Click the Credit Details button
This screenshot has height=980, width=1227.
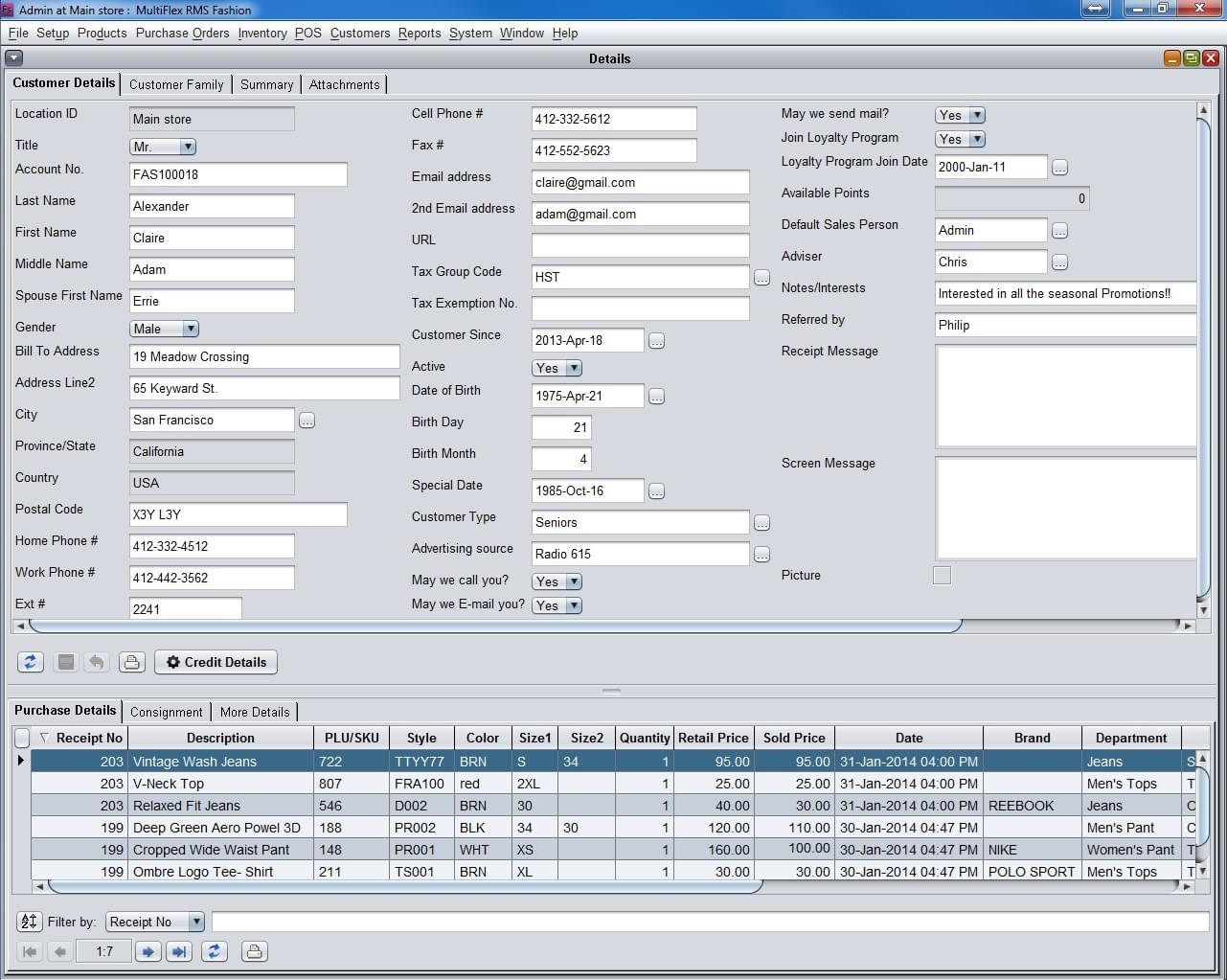point(216,662)
